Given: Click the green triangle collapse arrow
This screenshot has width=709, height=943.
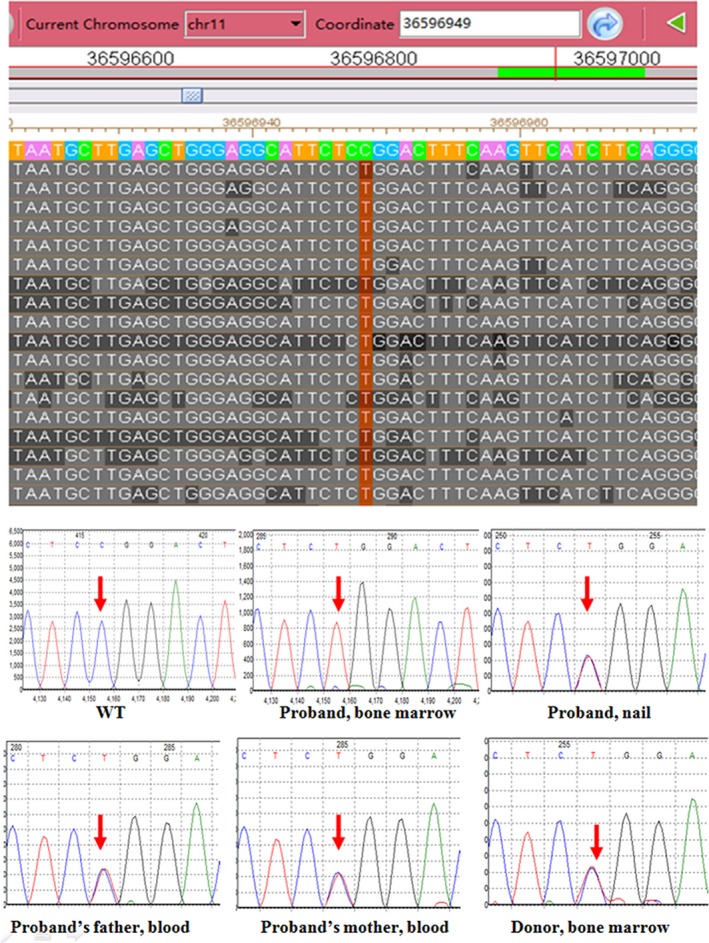Looking at the screenshot, I should click(x=676, y=24).
